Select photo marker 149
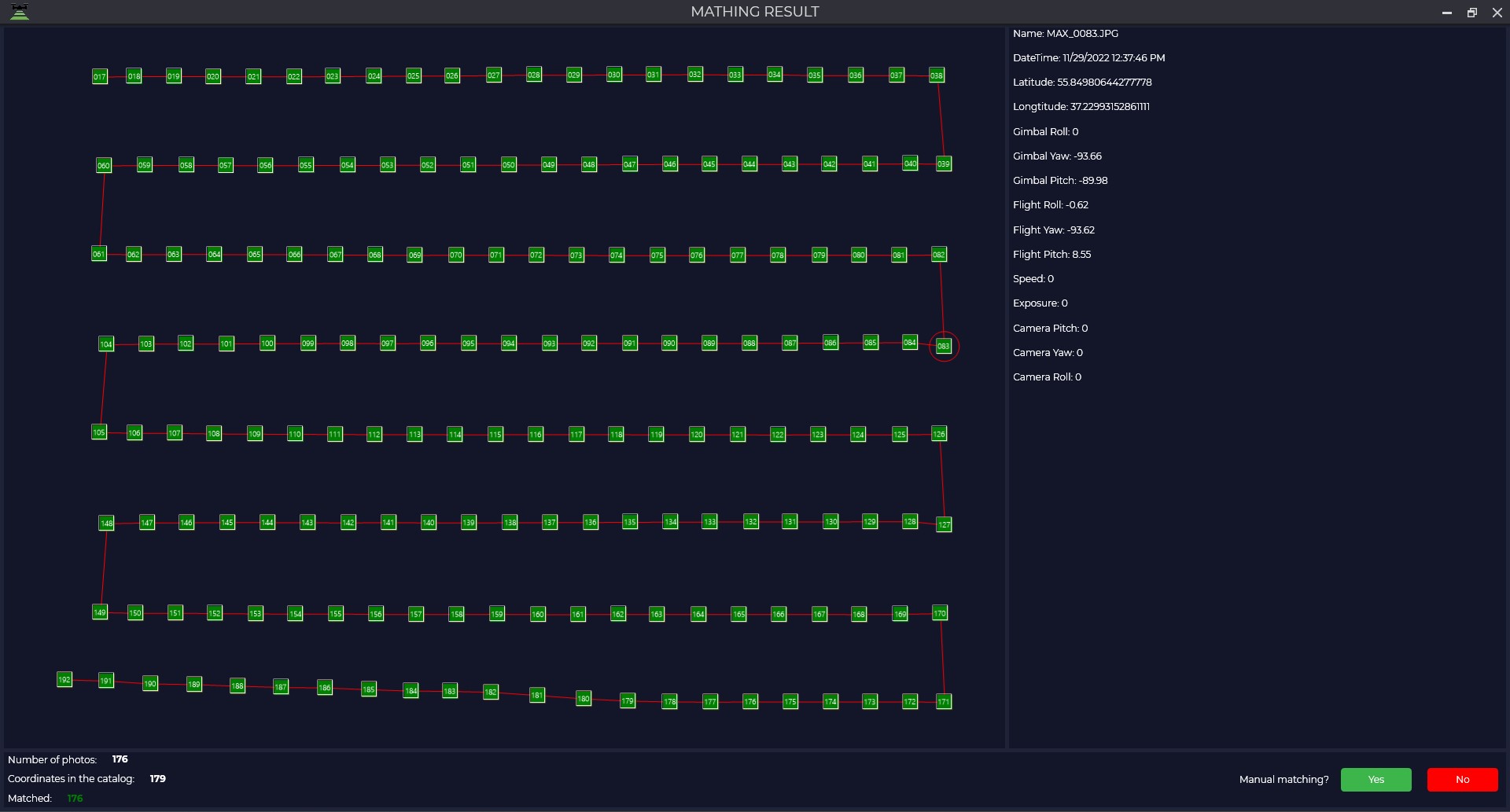This screenshot has height=812, width=1510. pos(99,612)
